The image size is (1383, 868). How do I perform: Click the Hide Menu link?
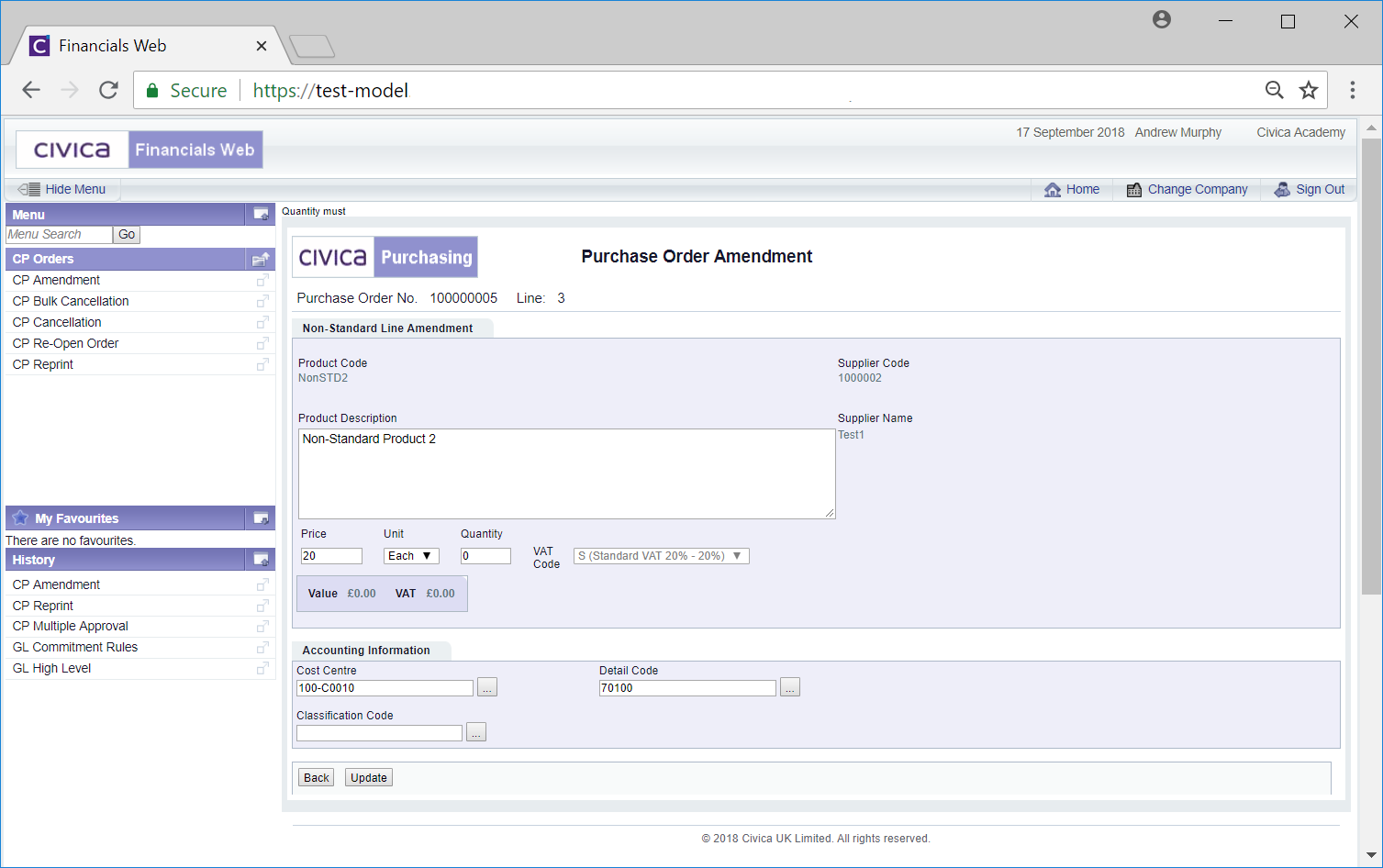click(x=75, y=189)
